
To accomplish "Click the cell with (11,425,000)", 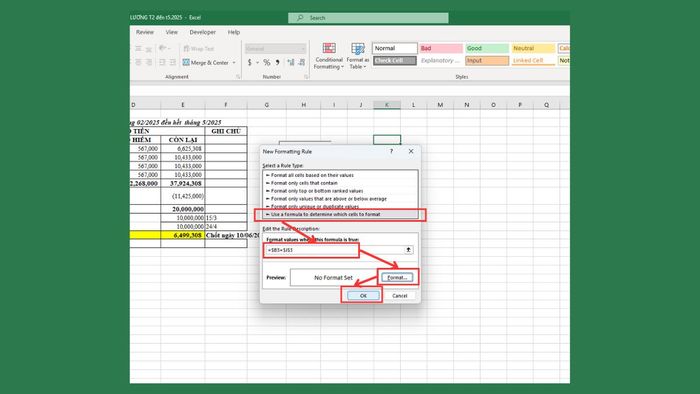I will coord(183,196).
